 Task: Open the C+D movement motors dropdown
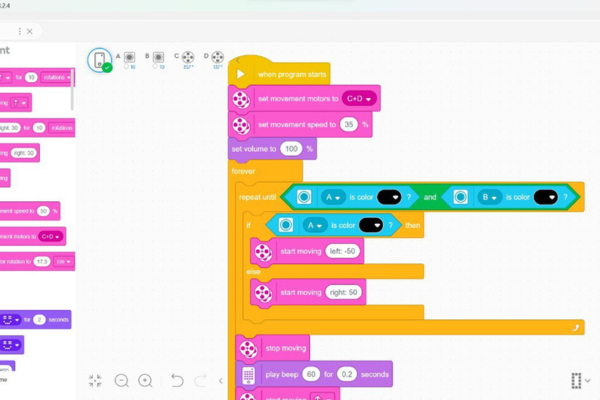[x=358, y=99]
